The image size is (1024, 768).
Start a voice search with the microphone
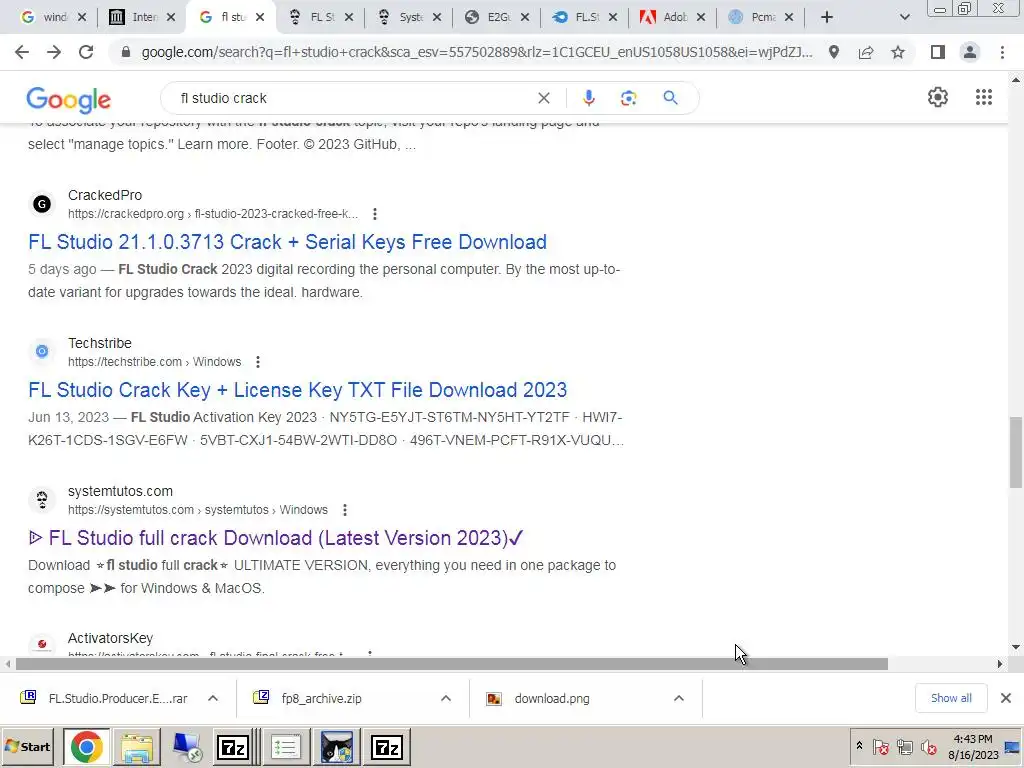coord(588,98)
